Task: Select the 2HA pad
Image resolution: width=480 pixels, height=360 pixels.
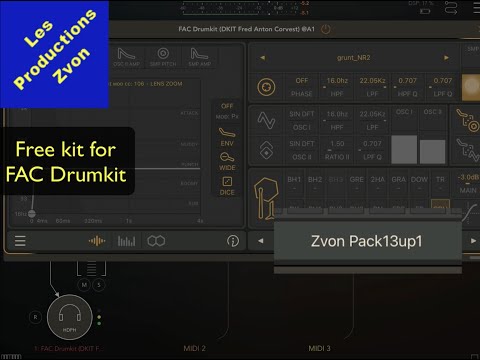Action: pos(378,184)
